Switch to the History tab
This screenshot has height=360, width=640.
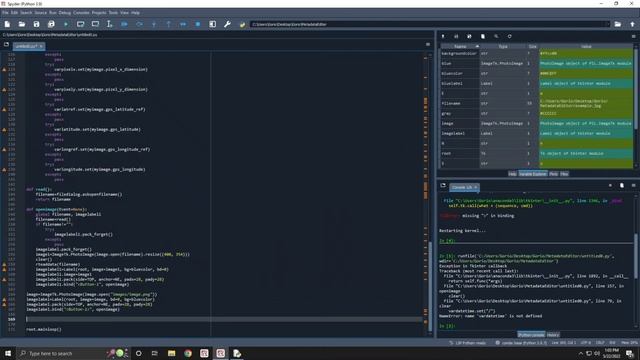553,335
